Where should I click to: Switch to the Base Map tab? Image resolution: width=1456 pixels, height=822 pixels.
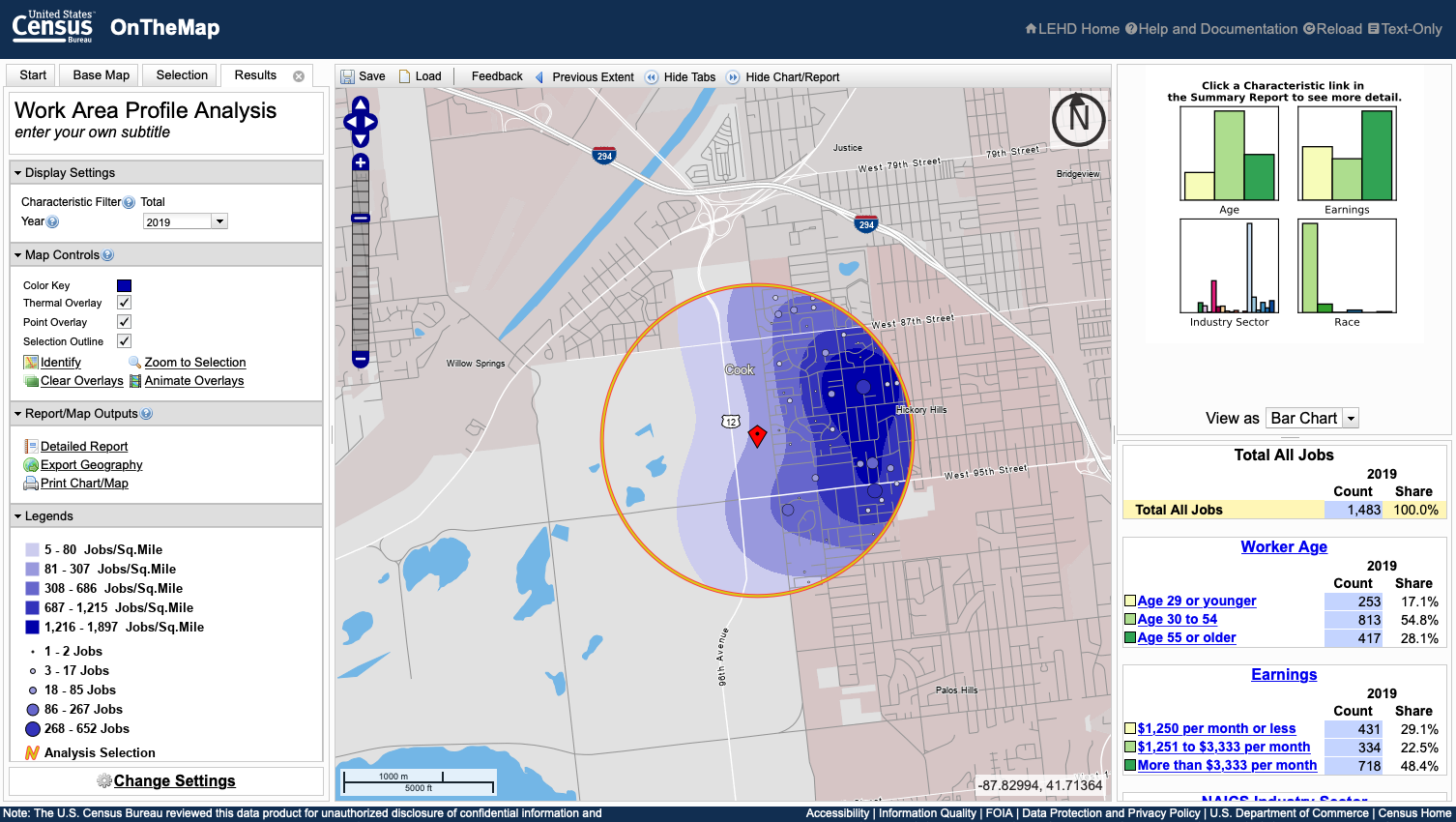(x=98, y=74)
